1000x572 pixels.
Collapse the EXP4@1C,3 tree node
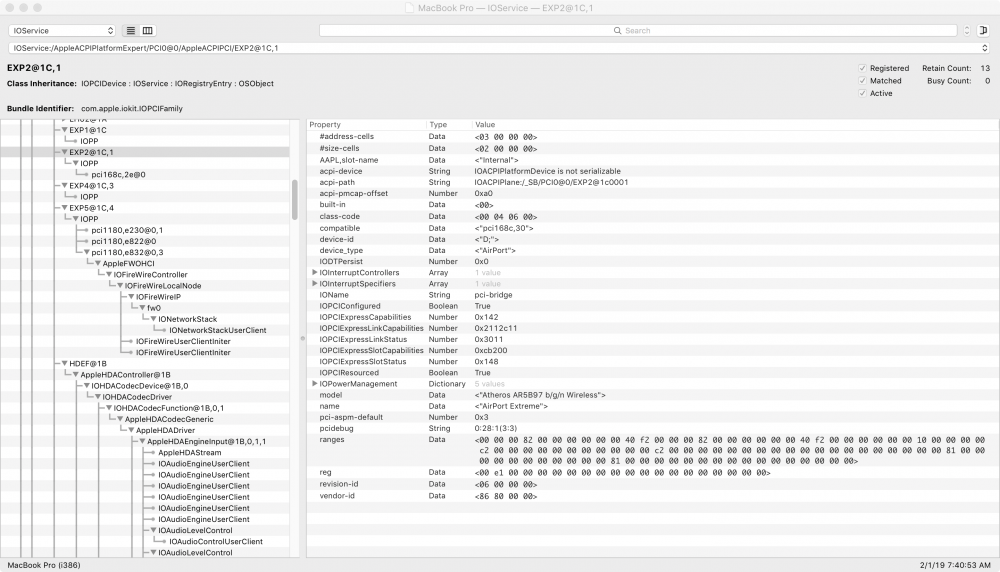coord(64,186)
